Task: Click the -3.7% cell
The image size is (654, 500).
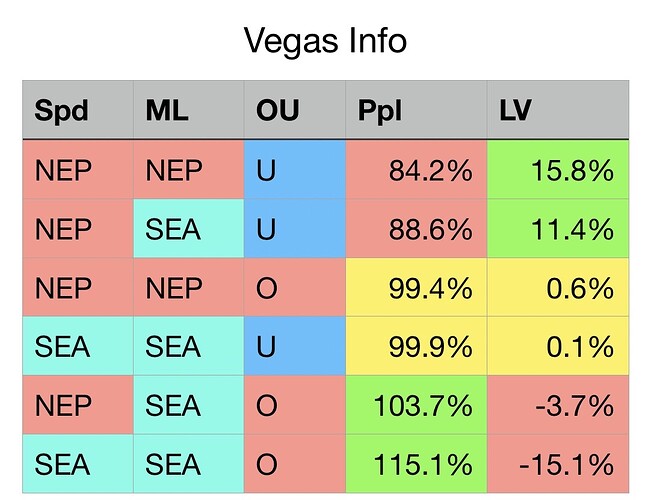Action: [x=557, y=405]
